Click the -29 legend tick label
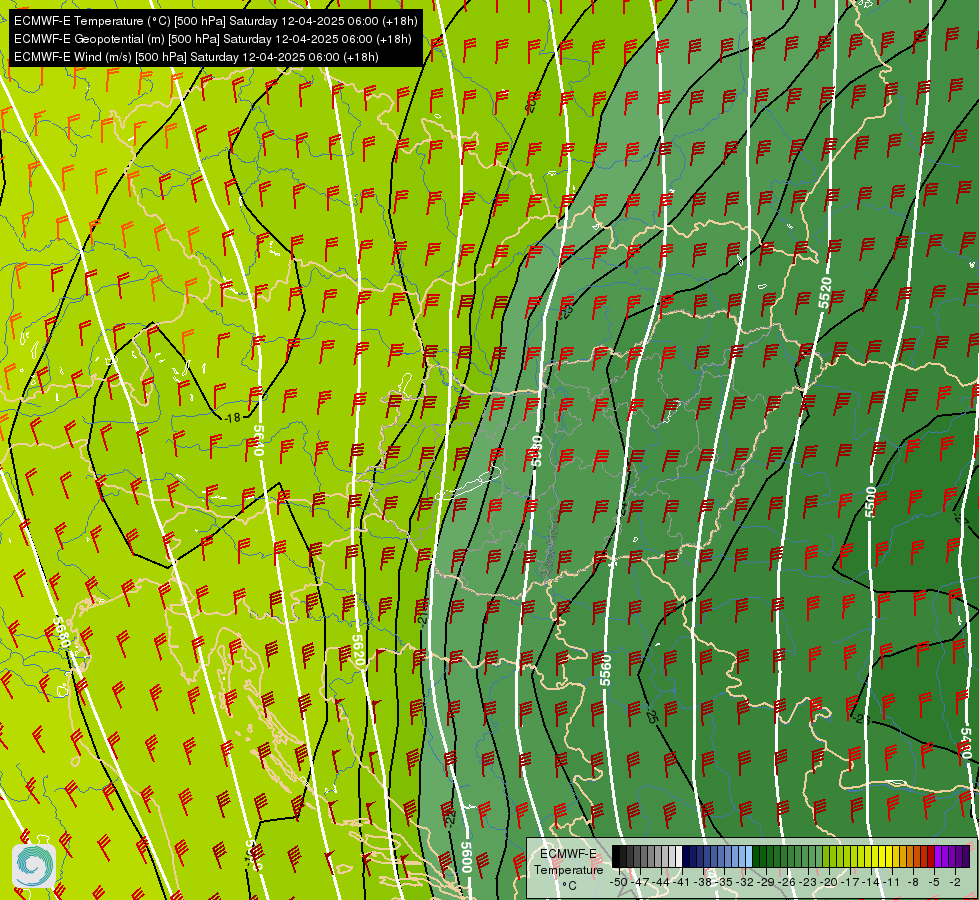 766,882
